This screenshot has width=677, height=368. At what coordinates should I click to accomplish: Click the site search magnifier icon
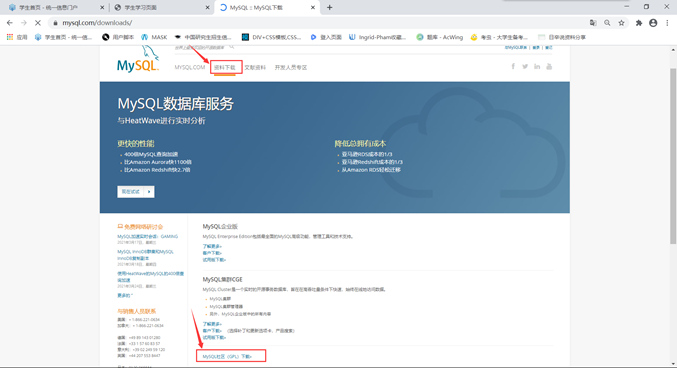click(x=232, y=47)
